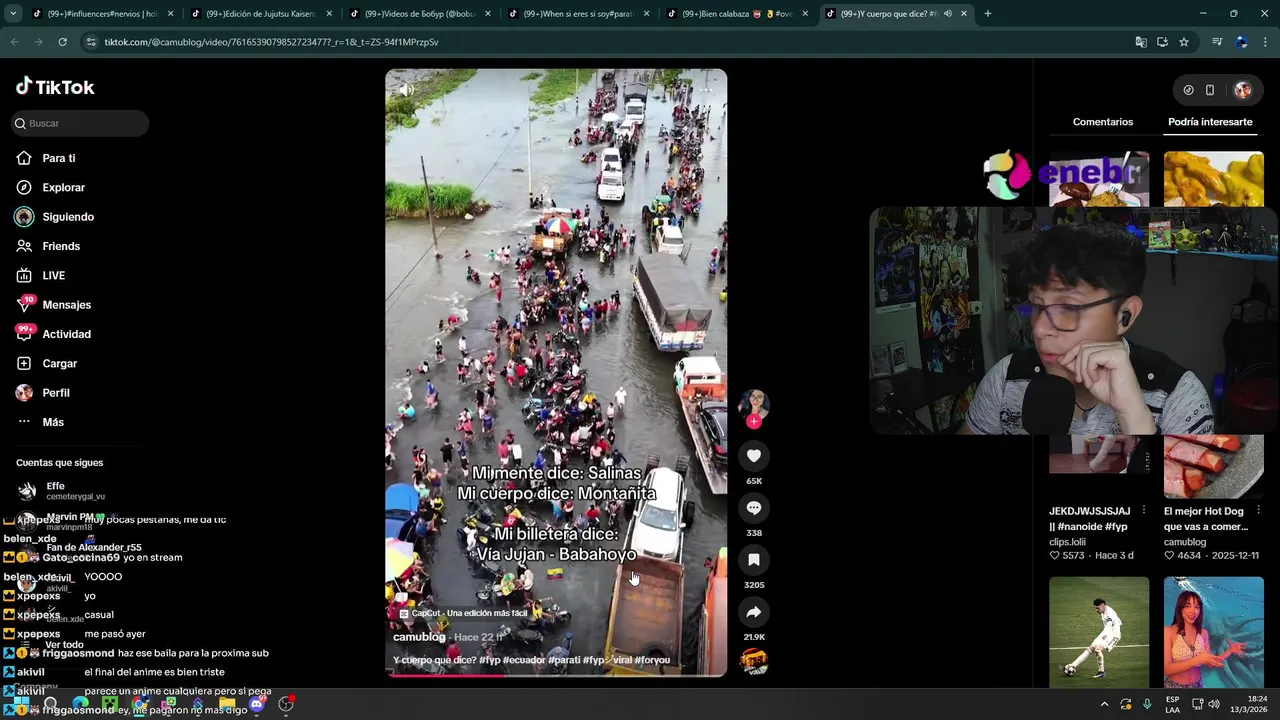Image resolution: width=1280 pixels, height=720 pixels.
Task: Reload the TikTok page
Action: tap(62, 42)
